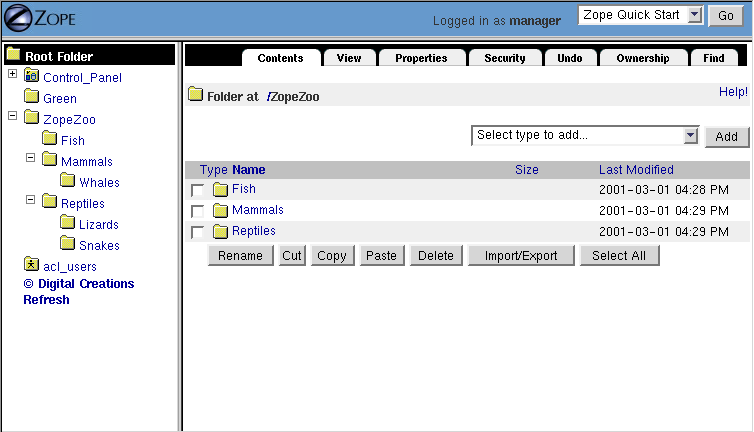Open the Help! link

tap(733, 92)
